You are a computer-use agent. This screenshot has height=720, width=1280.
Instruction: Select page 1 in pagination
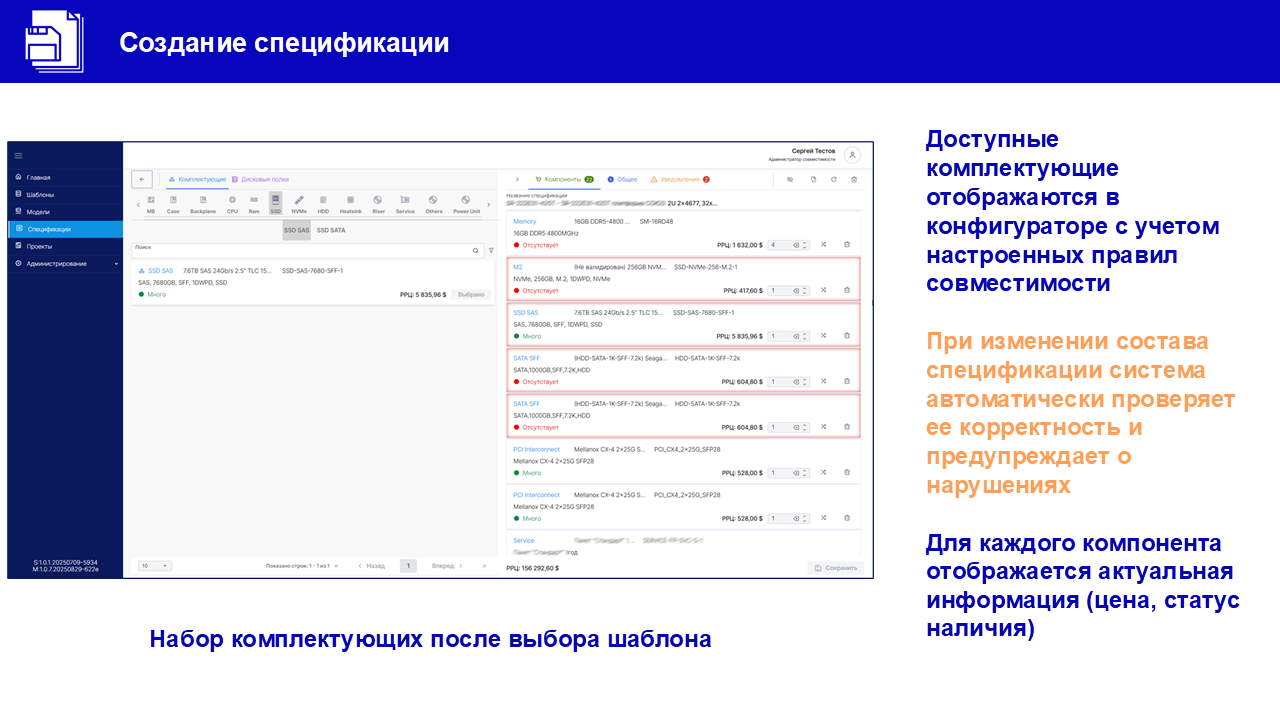pos(408,566)
